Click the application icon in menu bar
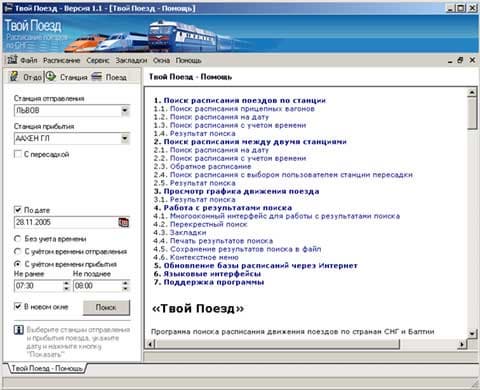The height and width of the screenshot is (390, 480). coord(12,60)
